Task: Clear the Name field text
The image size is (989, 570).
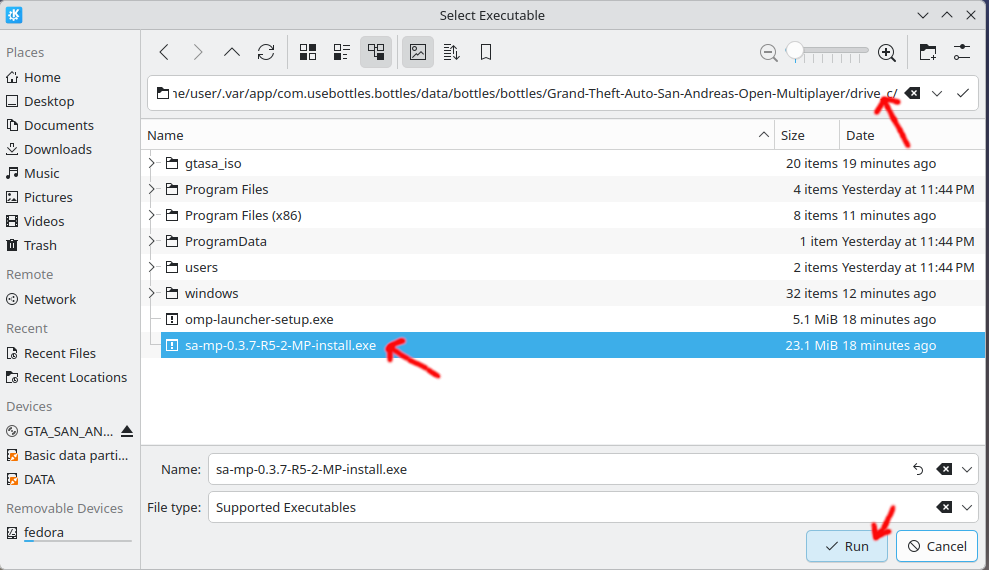Action: tap(944, 469)
